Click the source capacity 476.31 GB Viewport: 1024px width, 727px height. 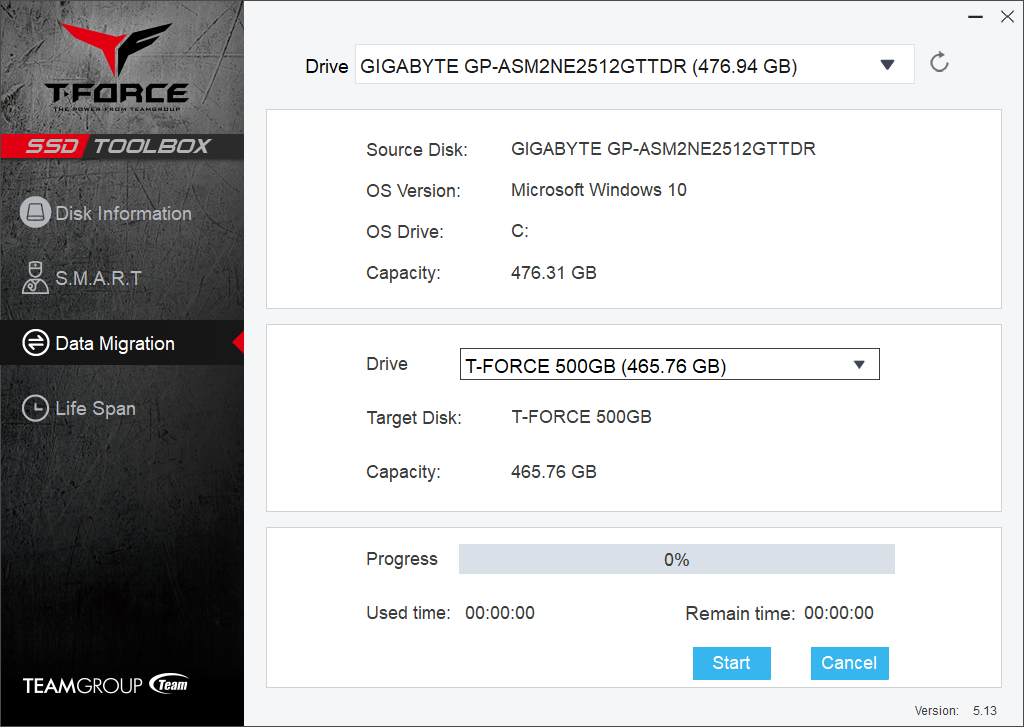[553, 272]
